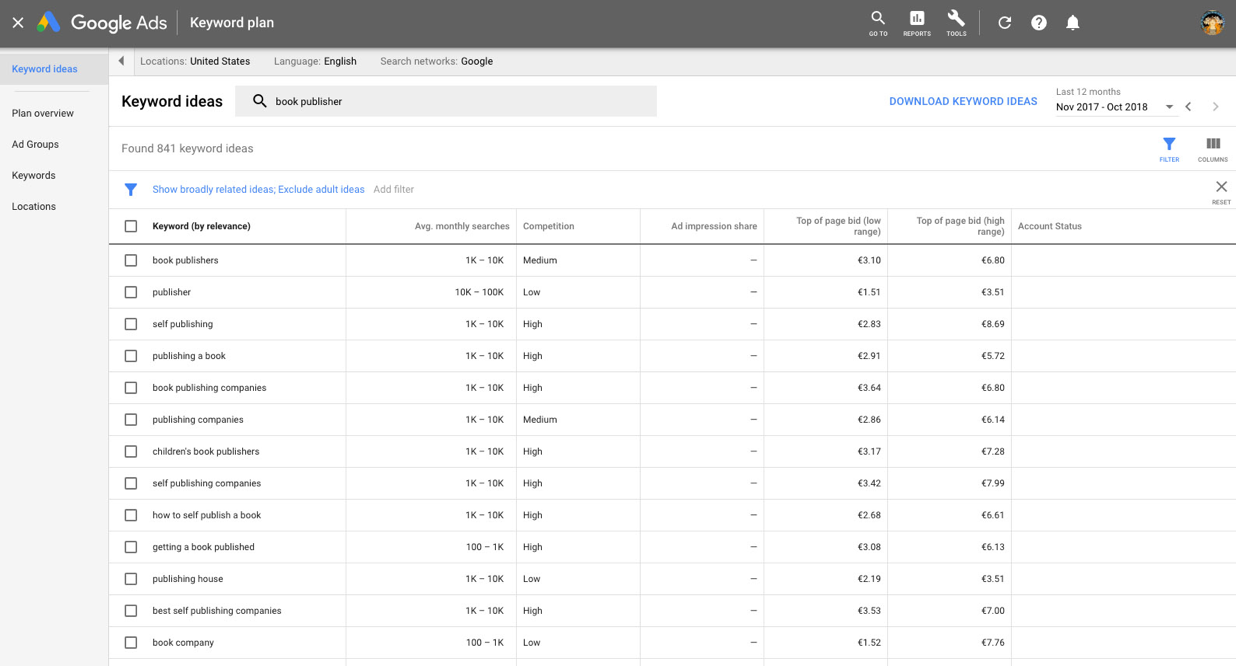The height and width of the screenshot is (666, 1236).
Task: Click the Add filter link
Action: tap(393, 189)
